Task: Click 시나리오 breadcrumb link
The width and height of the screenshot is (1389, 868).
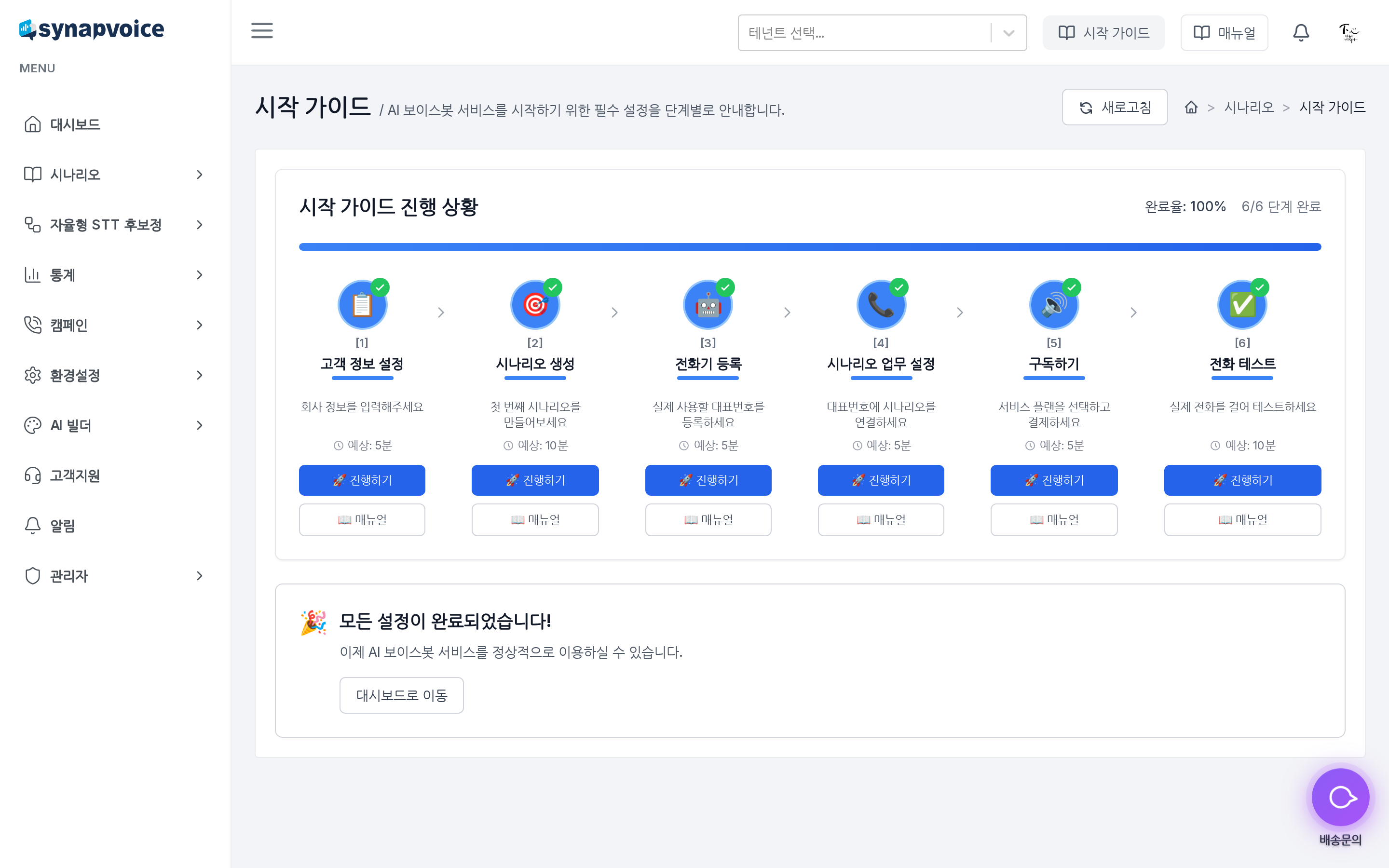Action: click(1248, 108)
